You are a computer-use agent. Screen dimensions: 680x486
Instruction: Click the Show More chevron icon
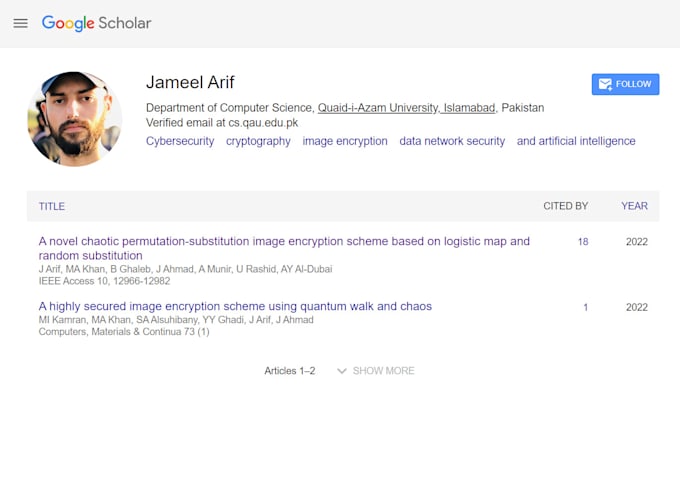[342, 371]
